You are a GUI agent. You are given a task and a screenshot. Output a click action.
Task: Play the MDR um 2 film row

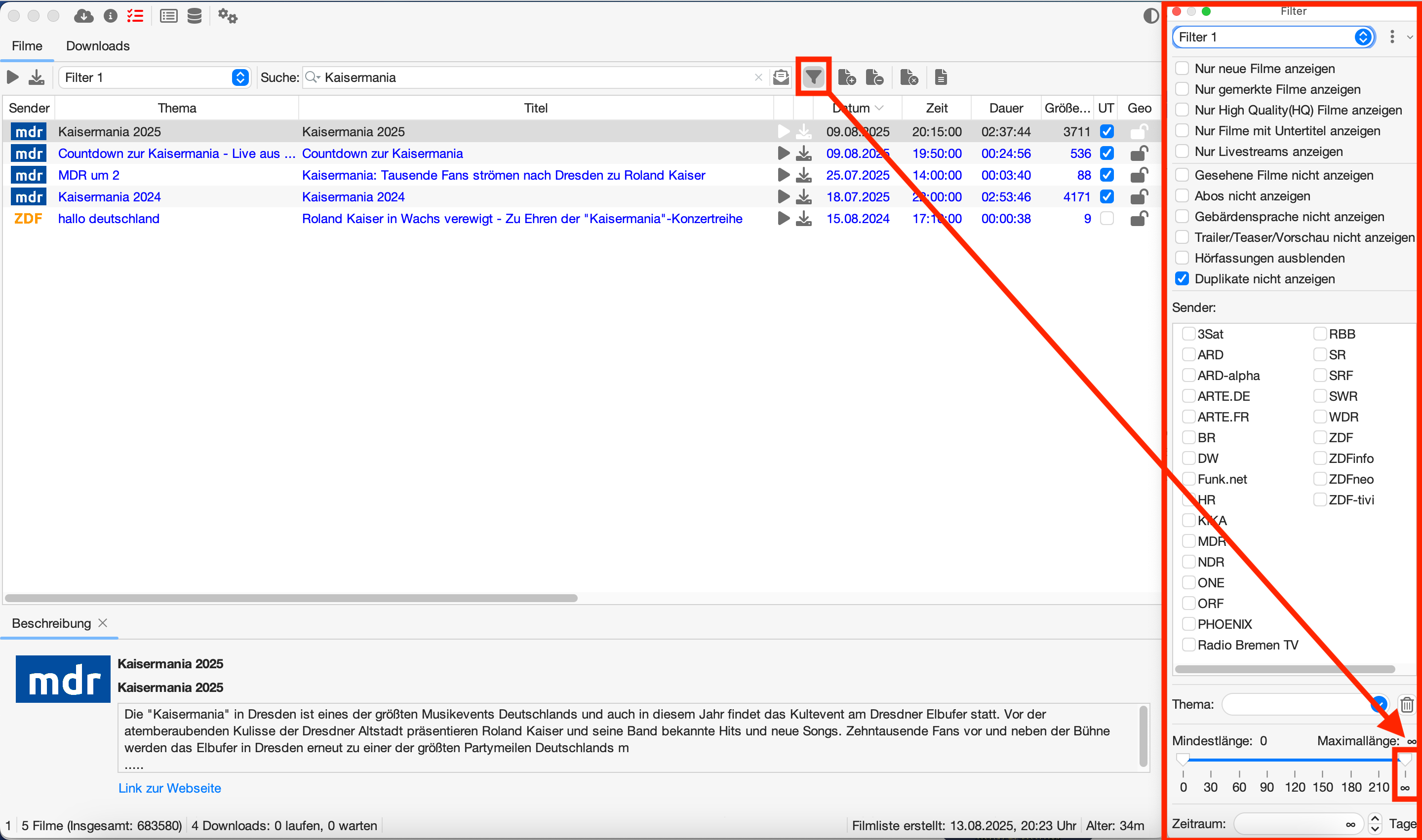click(784, 175)
